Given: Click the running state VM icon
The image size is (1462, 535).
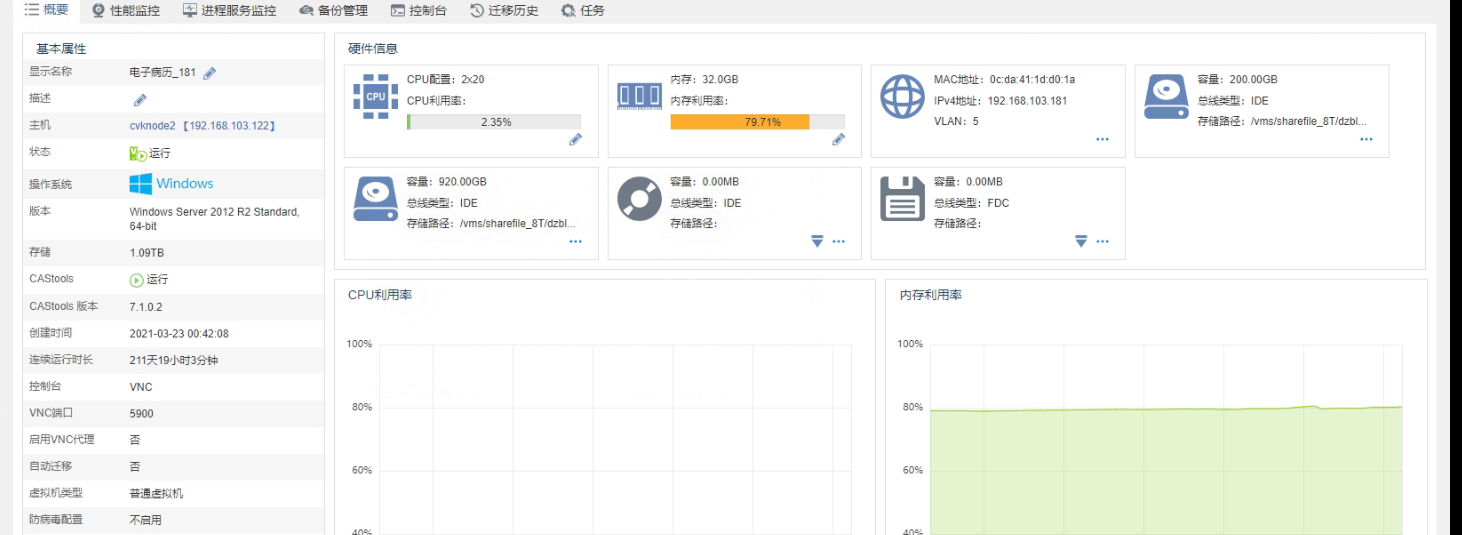Looking at the screenshot, I should click(139, 153).
